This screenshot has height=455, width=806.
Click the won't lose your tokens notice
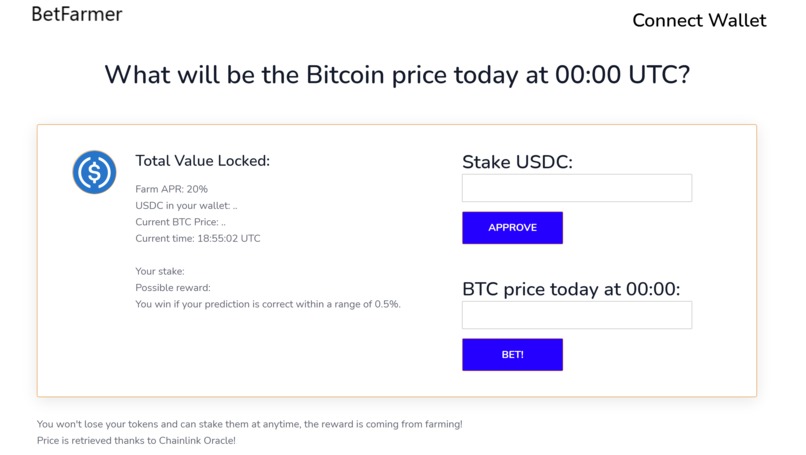[x=249, y=424]
